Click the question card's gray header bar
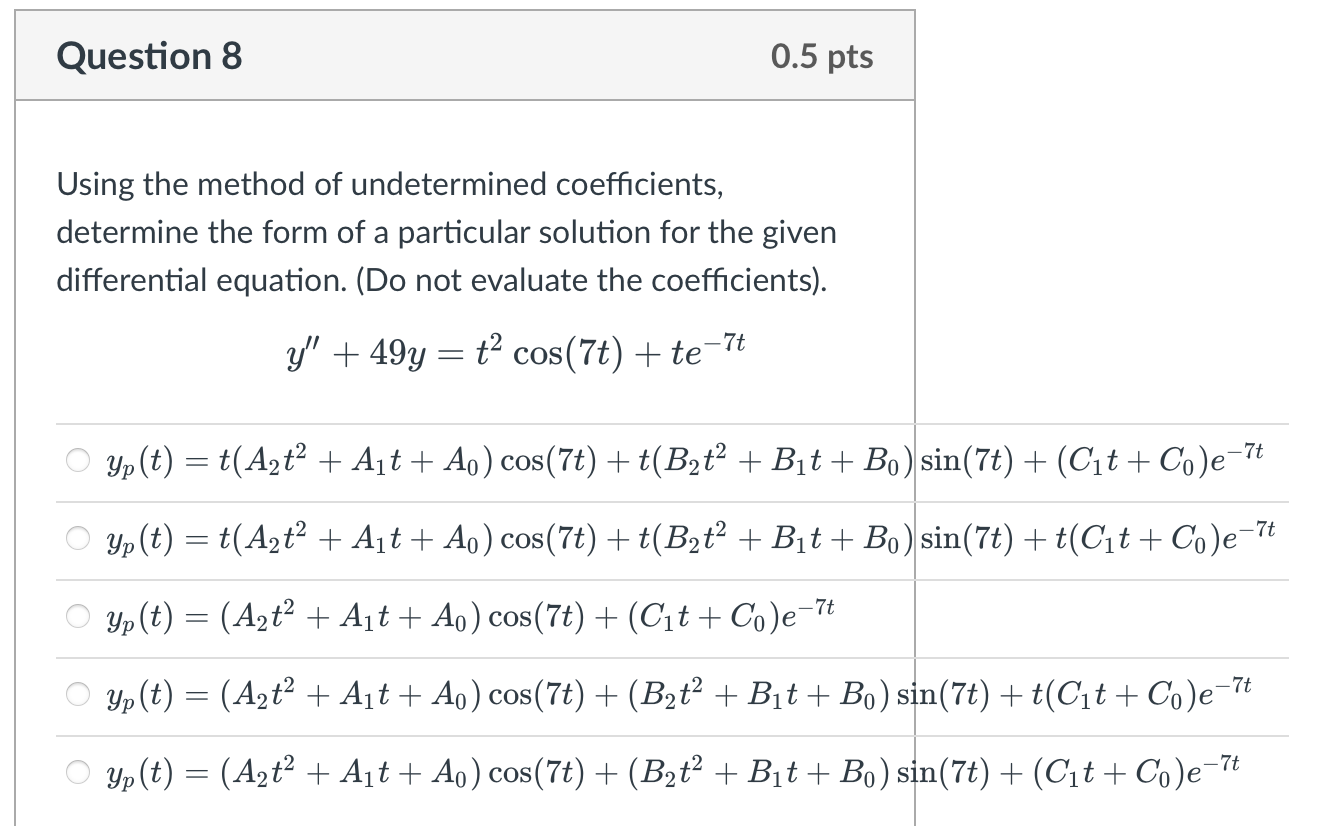The image size is (1334, 826). [x=466, y=56]
